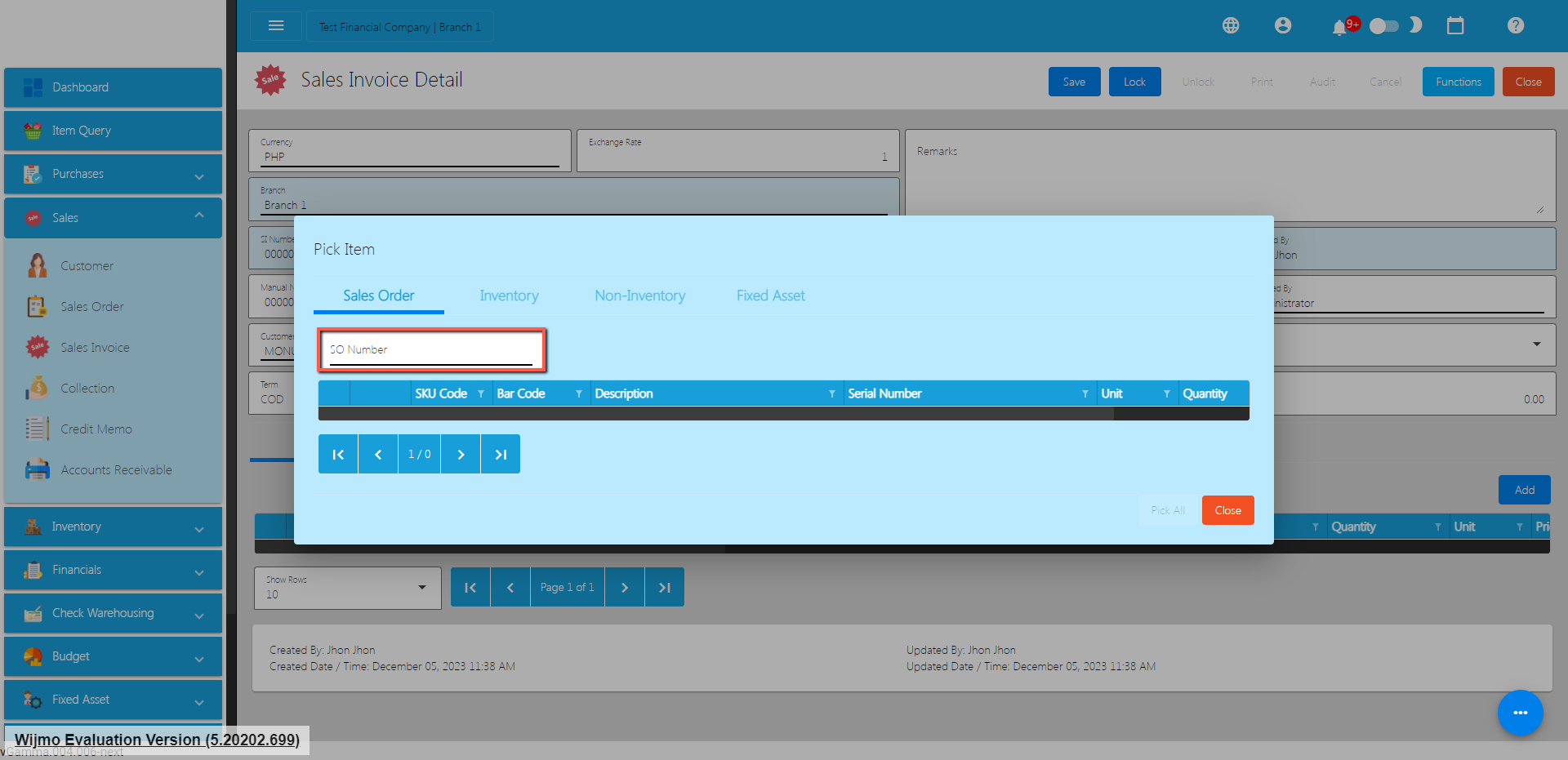Expand the Financials sidebar section
Viewport: 1568px width, 760px height.
pos(113,570)
